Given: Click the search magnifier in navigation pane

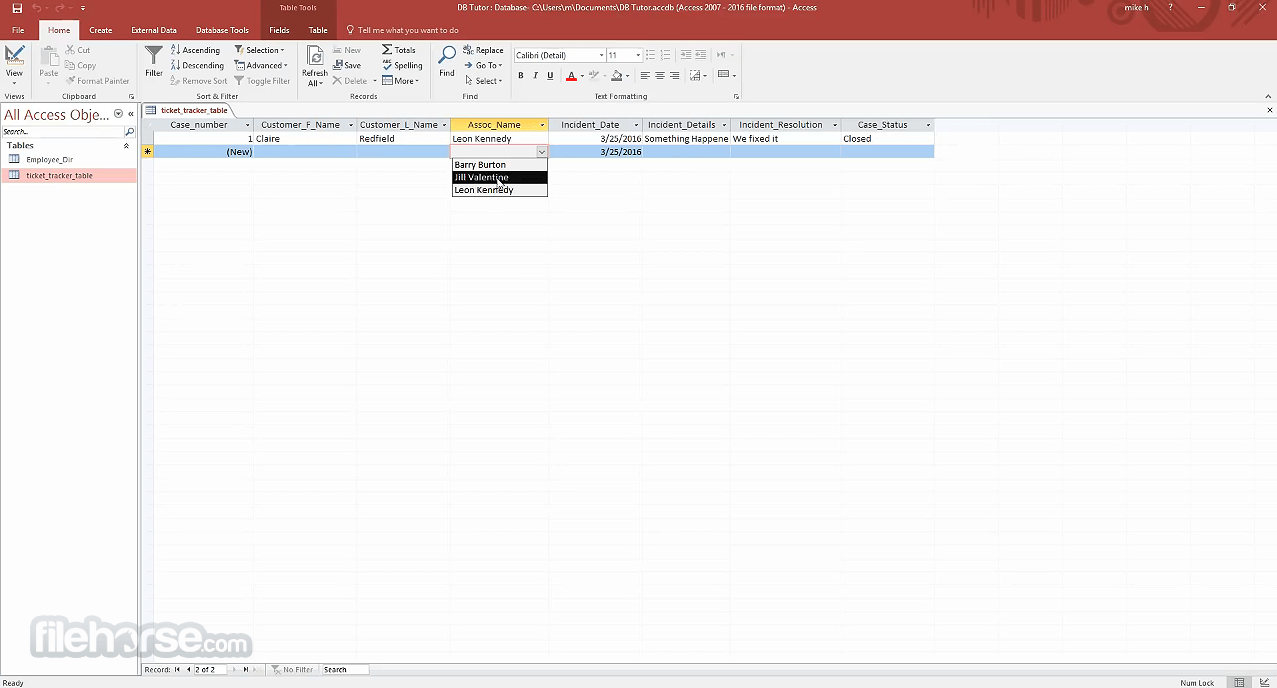Looking at the screenshot, I should pyautogui.click(x=130, y=132).
